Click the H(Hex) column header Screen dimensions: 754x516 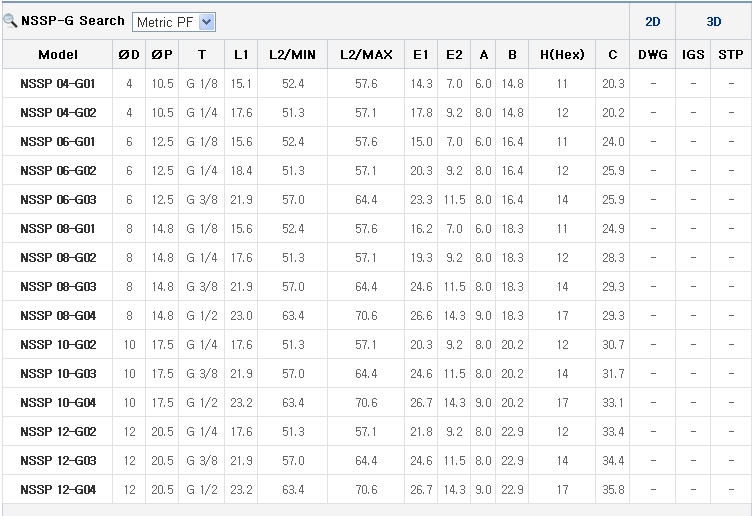click(x=562, y=55)
